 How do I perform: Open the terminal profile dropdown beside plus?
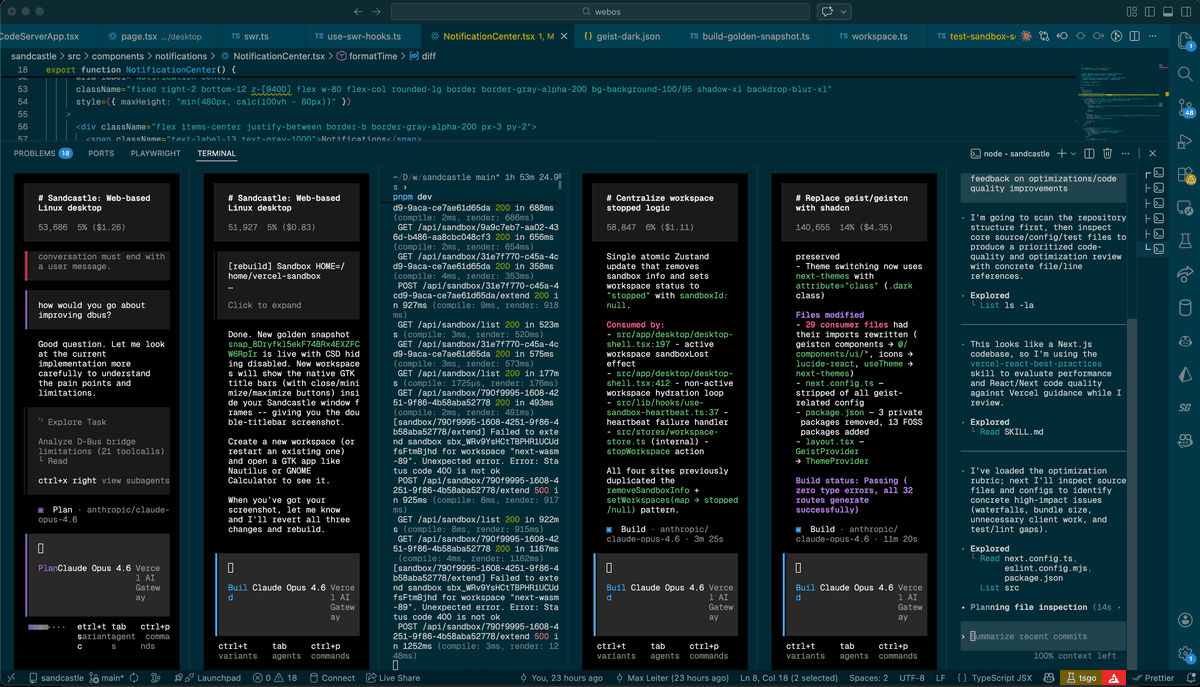(x=1073, y=152)
